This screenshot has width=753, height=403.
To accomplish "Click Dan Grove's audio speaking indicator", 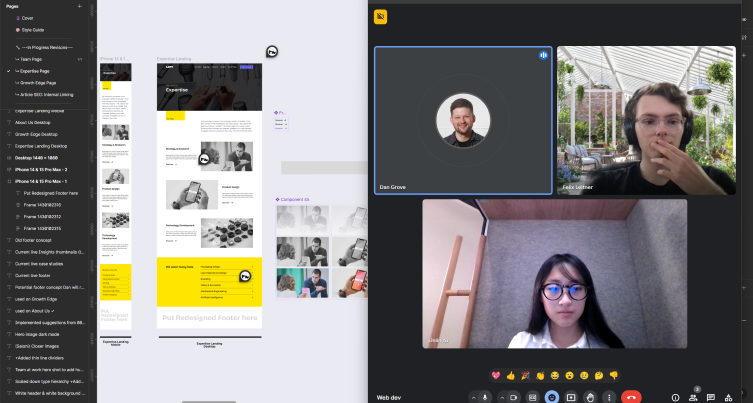I will click(x=543, y=55).
